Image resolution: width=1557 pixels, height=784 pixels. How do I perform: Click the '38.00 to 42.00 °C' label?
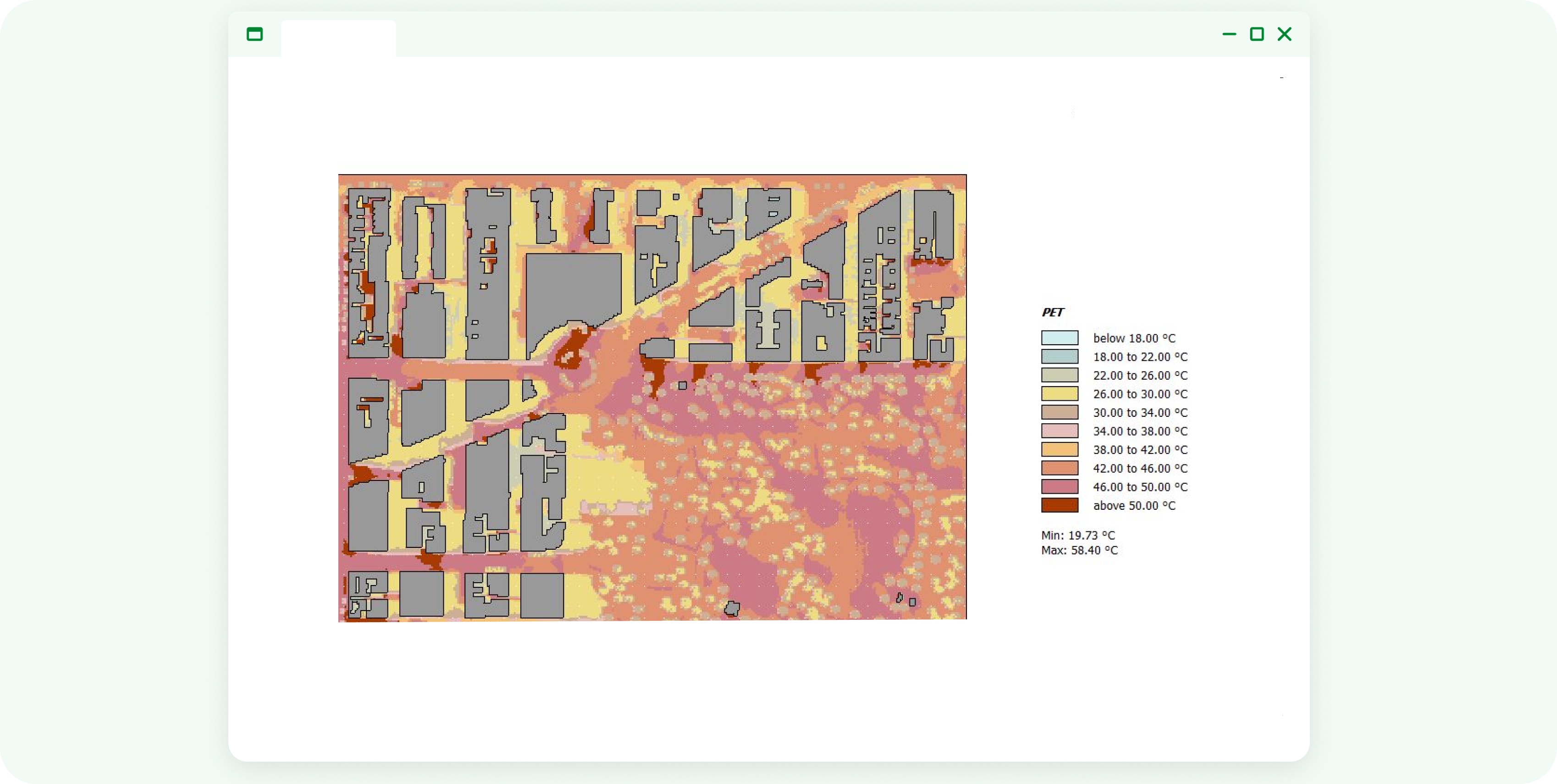point(1140,450)
